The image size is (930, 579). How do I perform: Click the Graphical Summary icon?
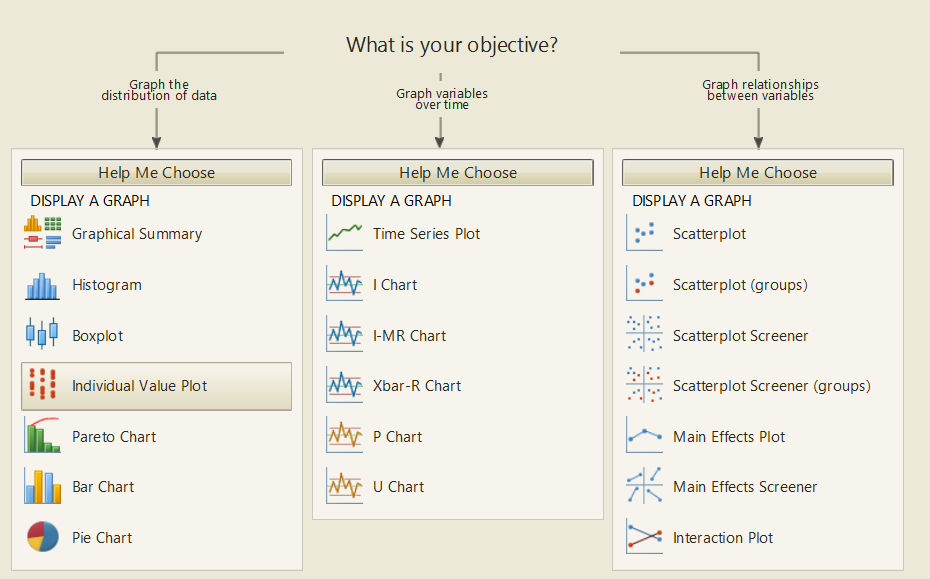(x=42, y=234)
